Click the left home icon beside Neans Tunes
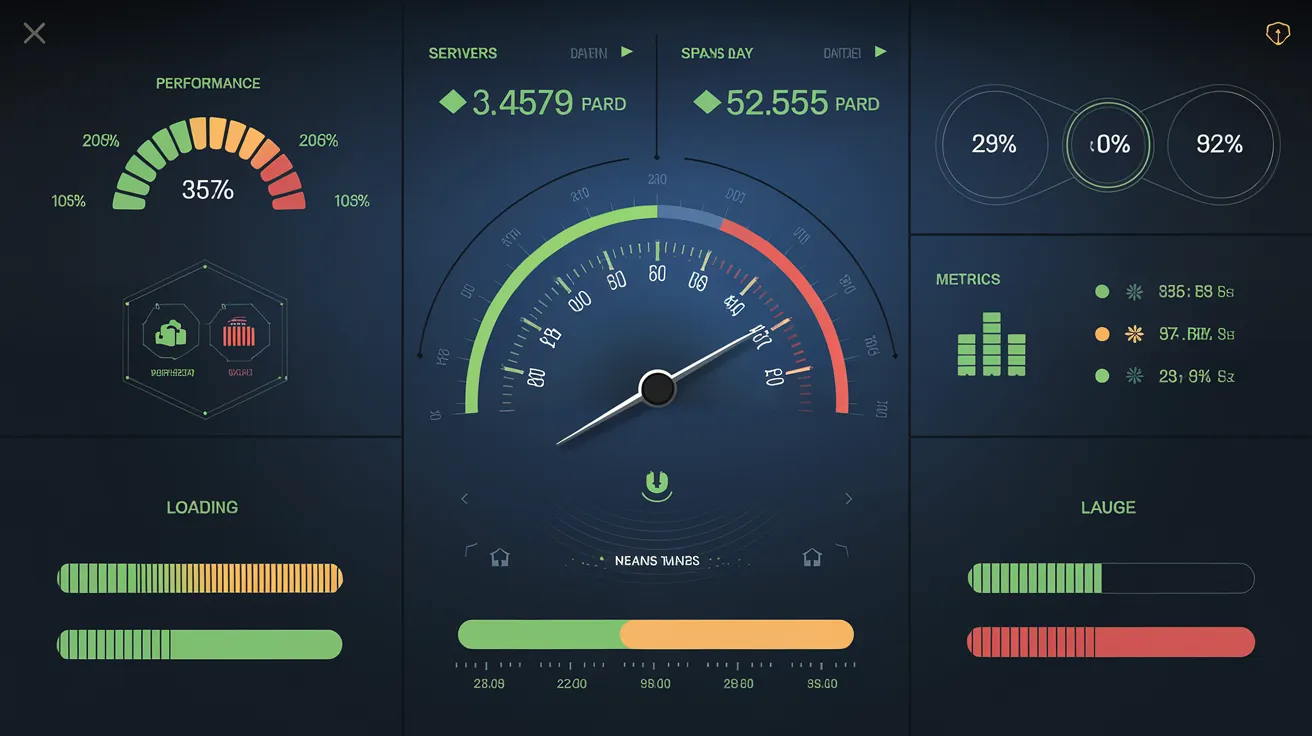 click(x=500, y=557)
